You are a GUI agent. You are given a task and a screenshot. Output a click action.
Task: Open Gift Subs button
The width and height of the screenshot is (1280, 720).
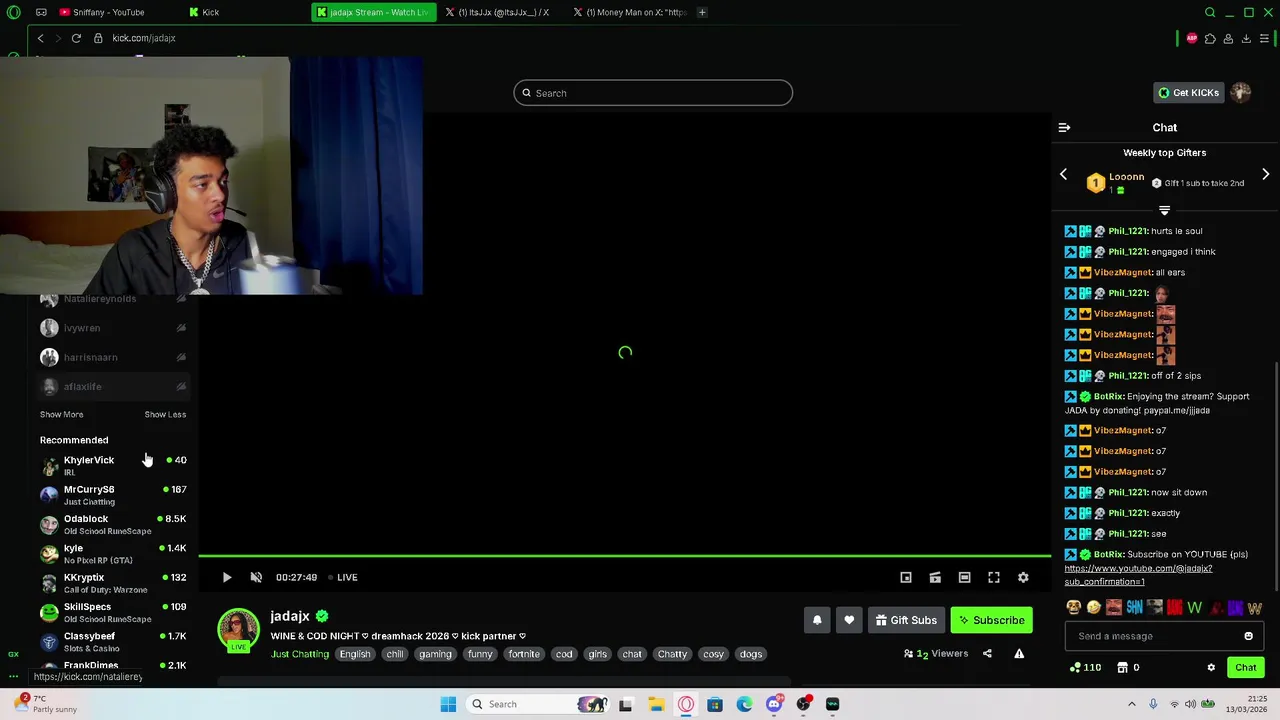pos(906,620)
